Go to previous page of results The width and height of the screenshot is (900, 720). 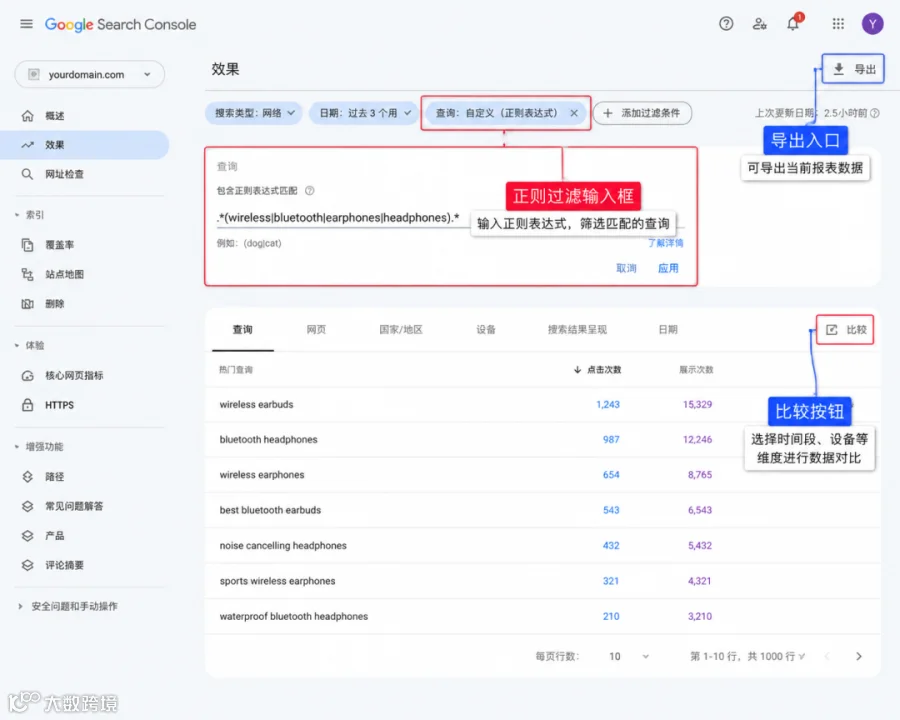[827, 656]
